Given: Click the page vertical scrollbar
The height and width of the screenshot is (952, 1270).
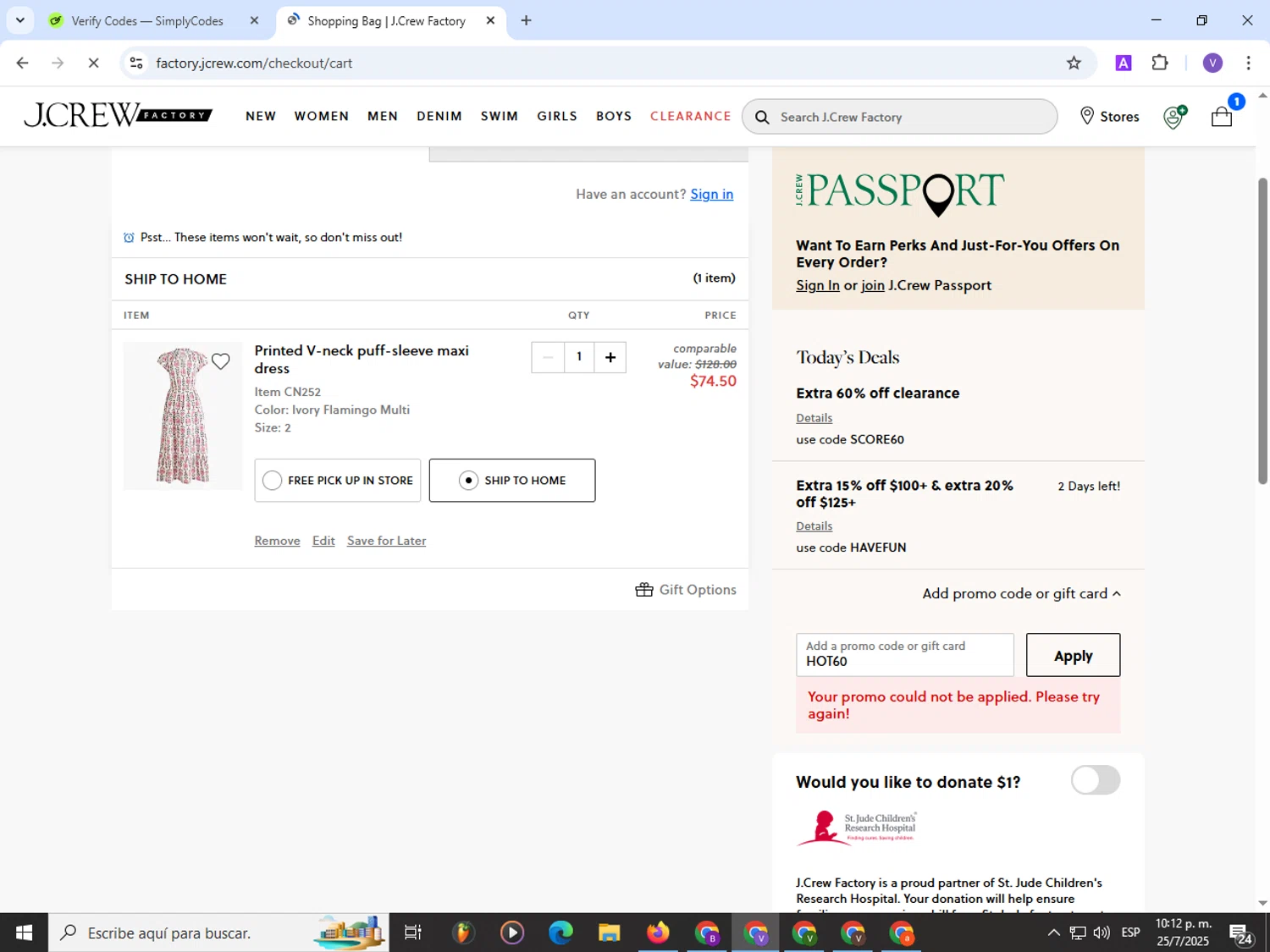Looking at the screenshot, I should point(1262,331).
